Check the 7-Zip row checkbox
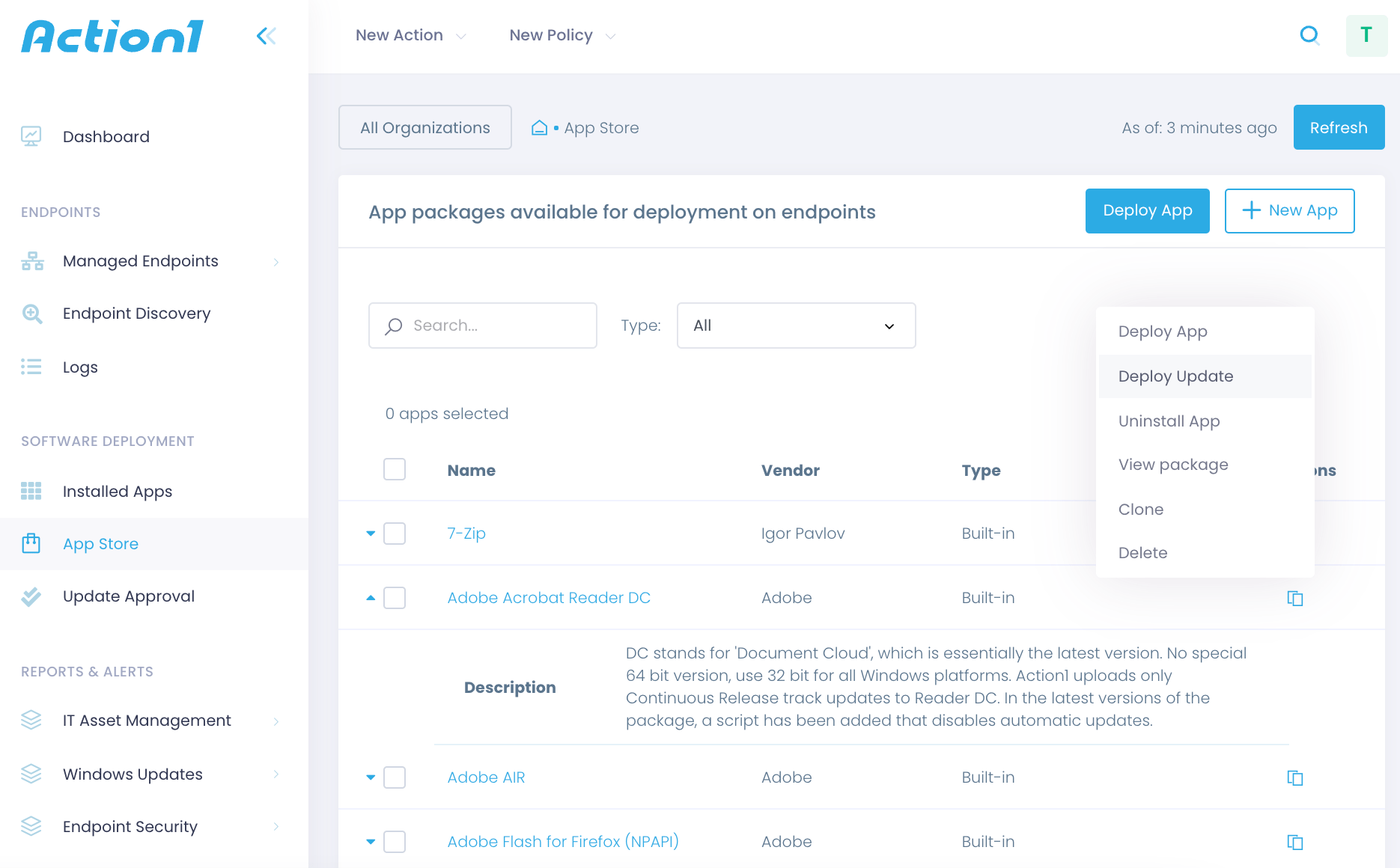This screenshot has width=1400, height=868. point(395,534)
